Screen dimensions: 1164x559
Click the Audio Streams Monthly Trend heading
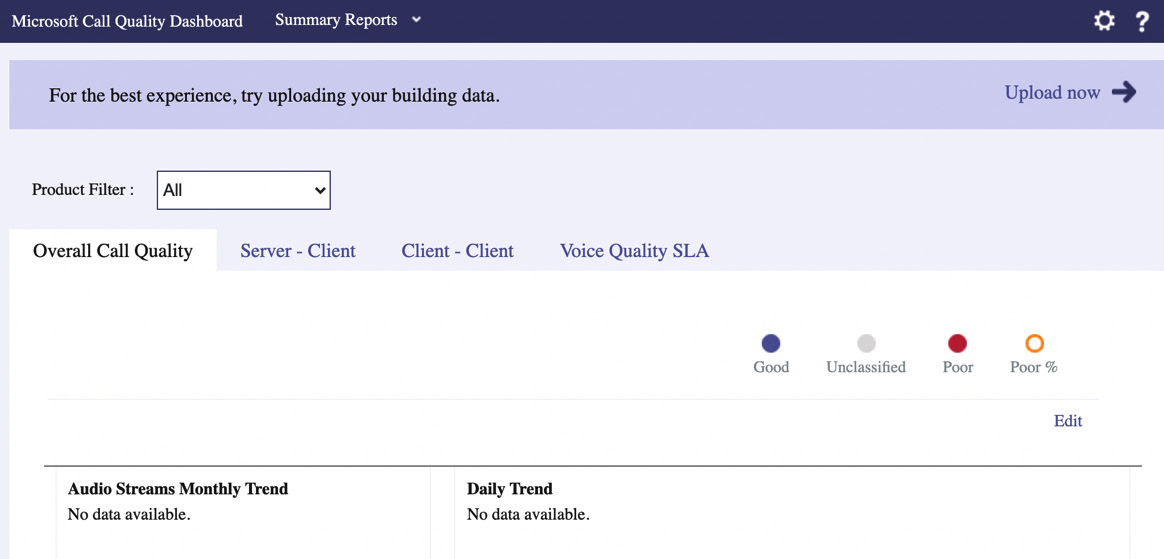pyautogui.click(x=178, y=489)
